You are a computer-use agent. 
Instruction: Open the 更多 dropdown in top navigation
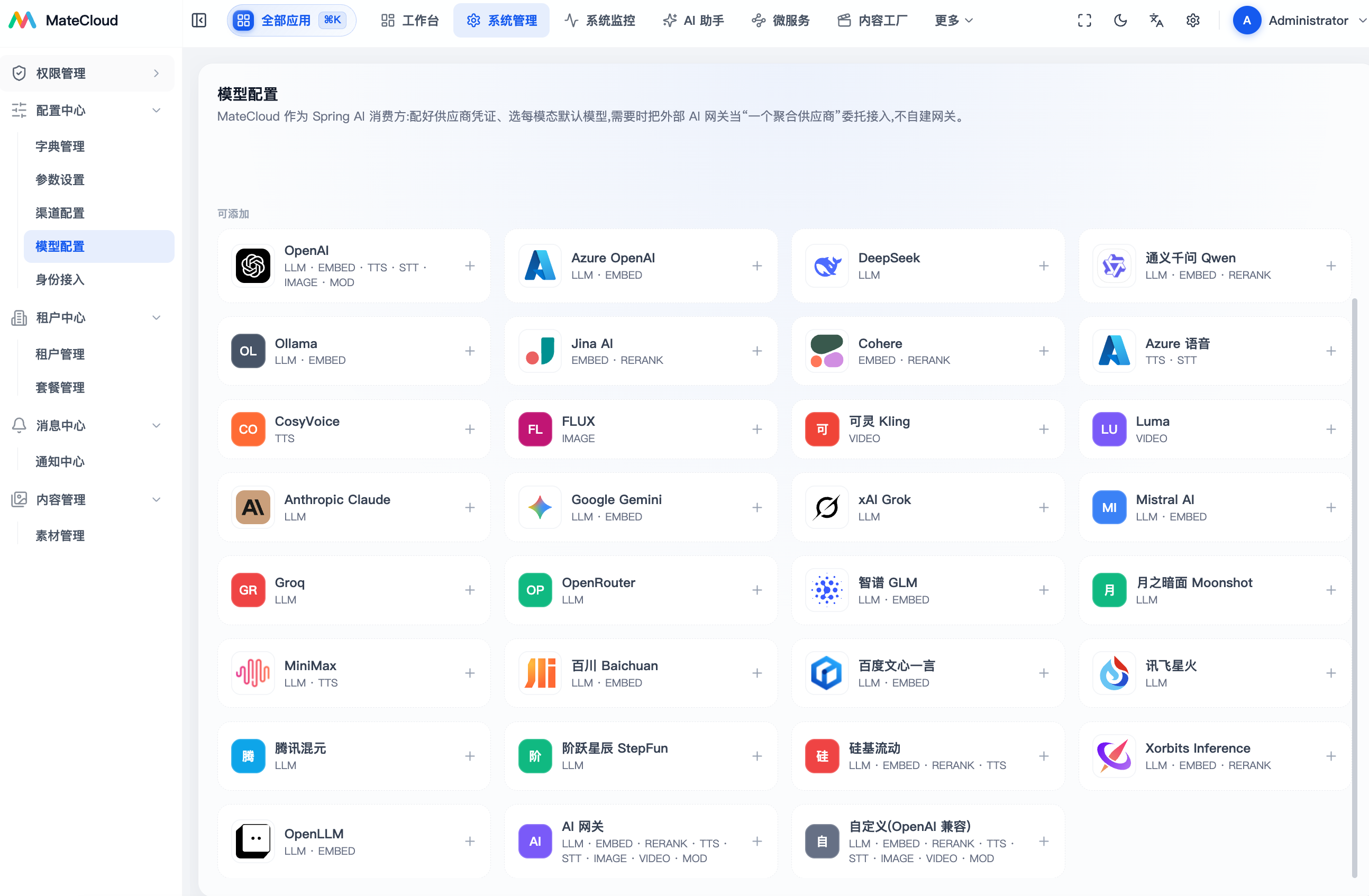tap(954, 21)
